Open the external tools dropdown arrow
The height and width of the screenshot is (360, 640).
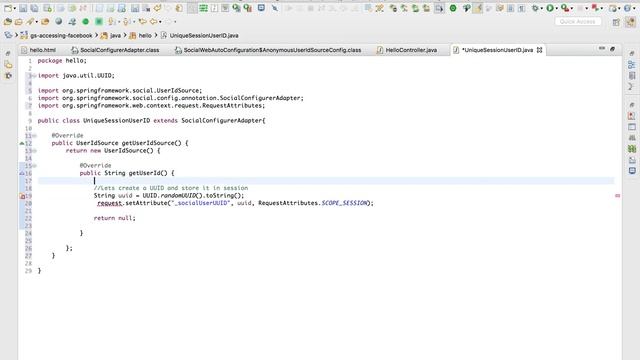point(571,8)
